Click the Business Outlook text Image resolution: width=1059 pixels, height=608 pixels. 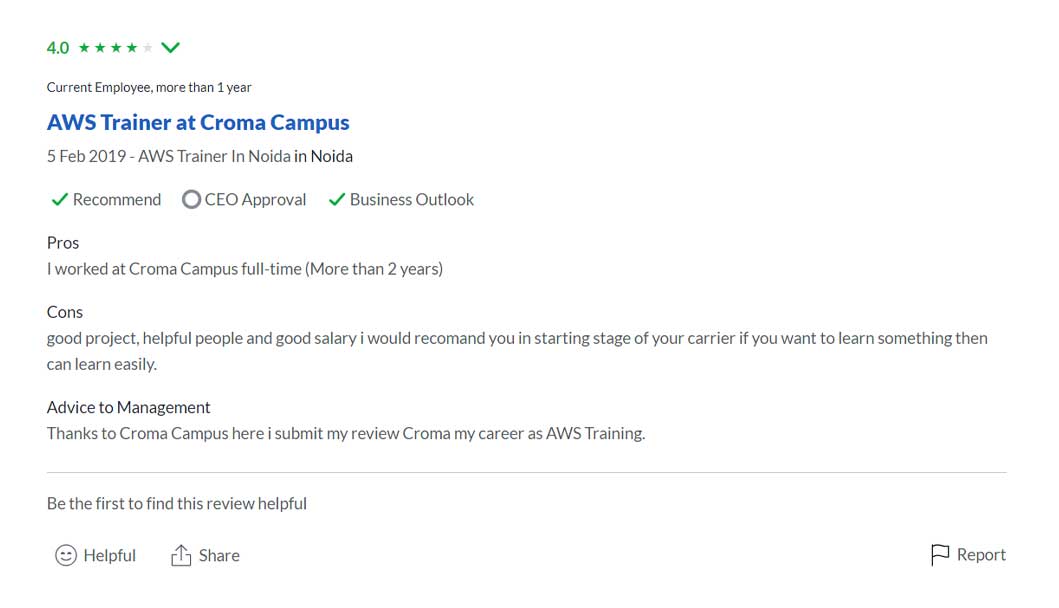click(x=411, y=200)
